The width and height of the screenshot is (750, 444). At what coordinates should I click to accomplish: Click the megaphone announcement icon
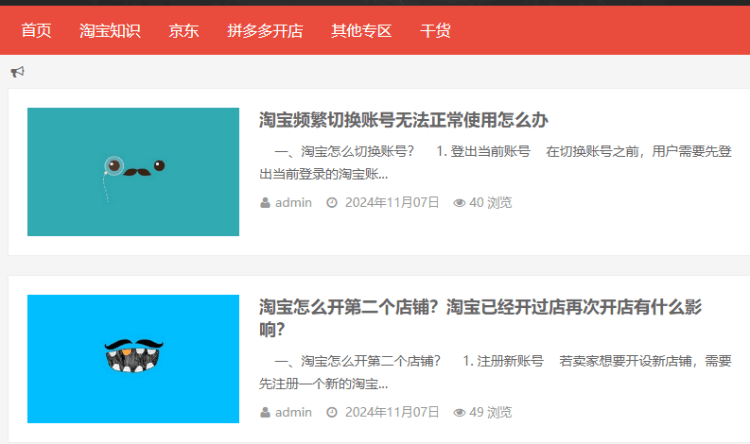tap(17, 72)
